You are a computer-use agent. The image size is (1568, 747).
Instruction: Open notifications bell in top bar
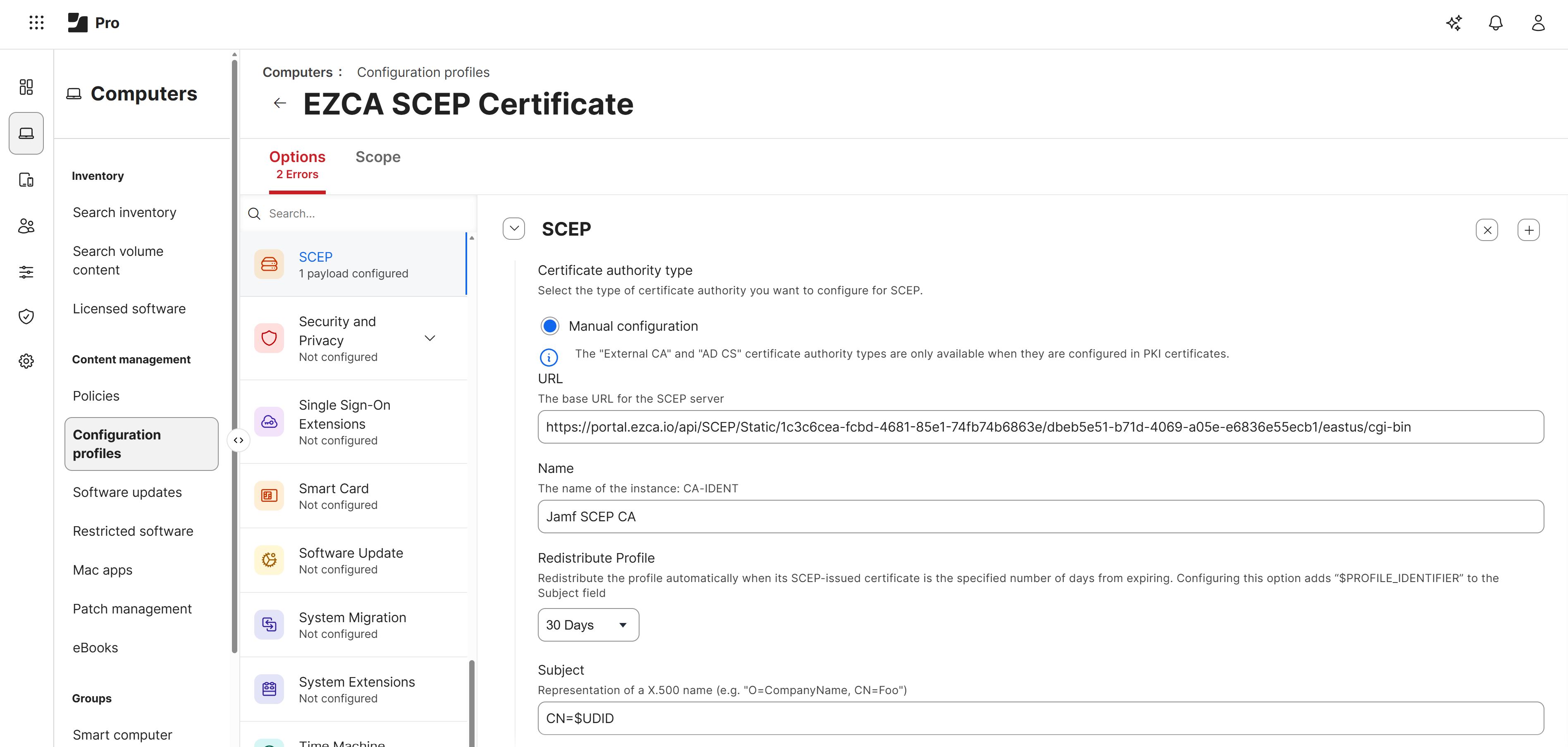point(1496,23)
